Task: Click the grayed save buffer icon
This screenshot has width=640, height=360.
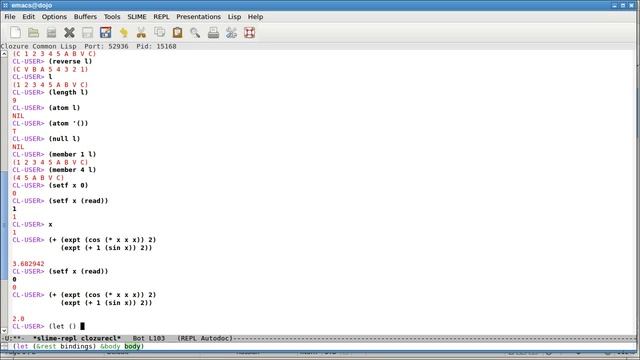Action: [87, 33]
